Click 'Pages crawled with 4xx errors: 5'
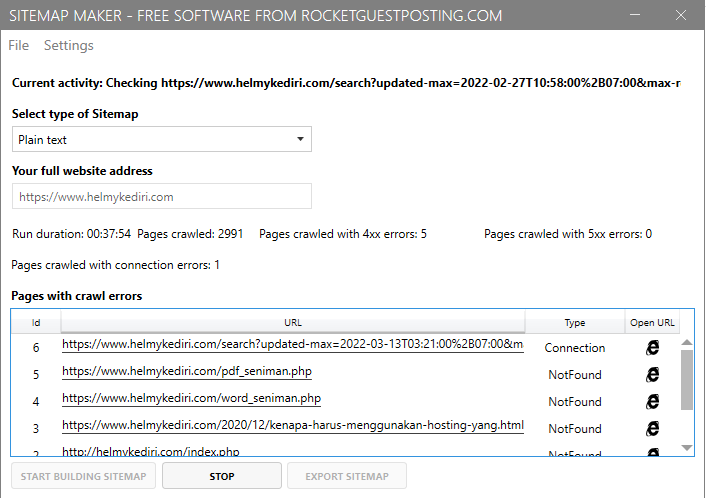Screen dimensions: 706x498 click(343, 234)
